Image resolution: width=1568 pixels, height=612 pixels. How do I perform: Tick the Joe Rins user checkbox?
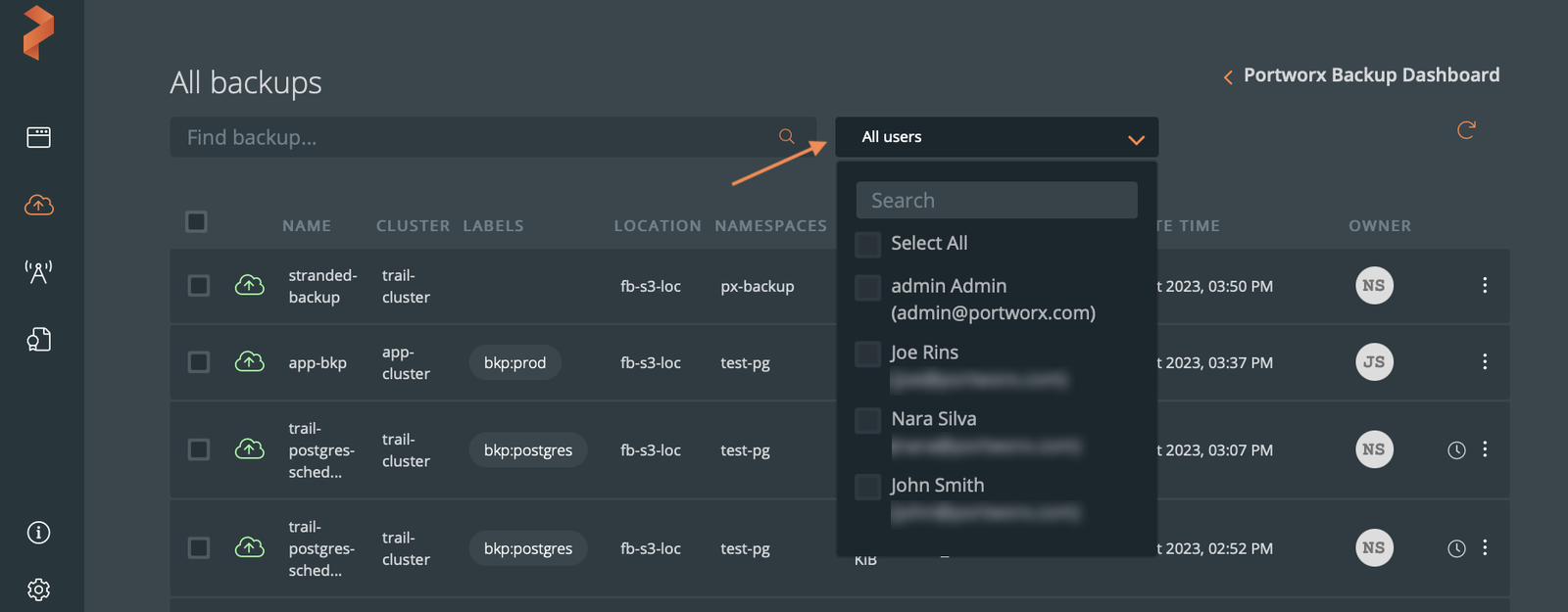868,353
